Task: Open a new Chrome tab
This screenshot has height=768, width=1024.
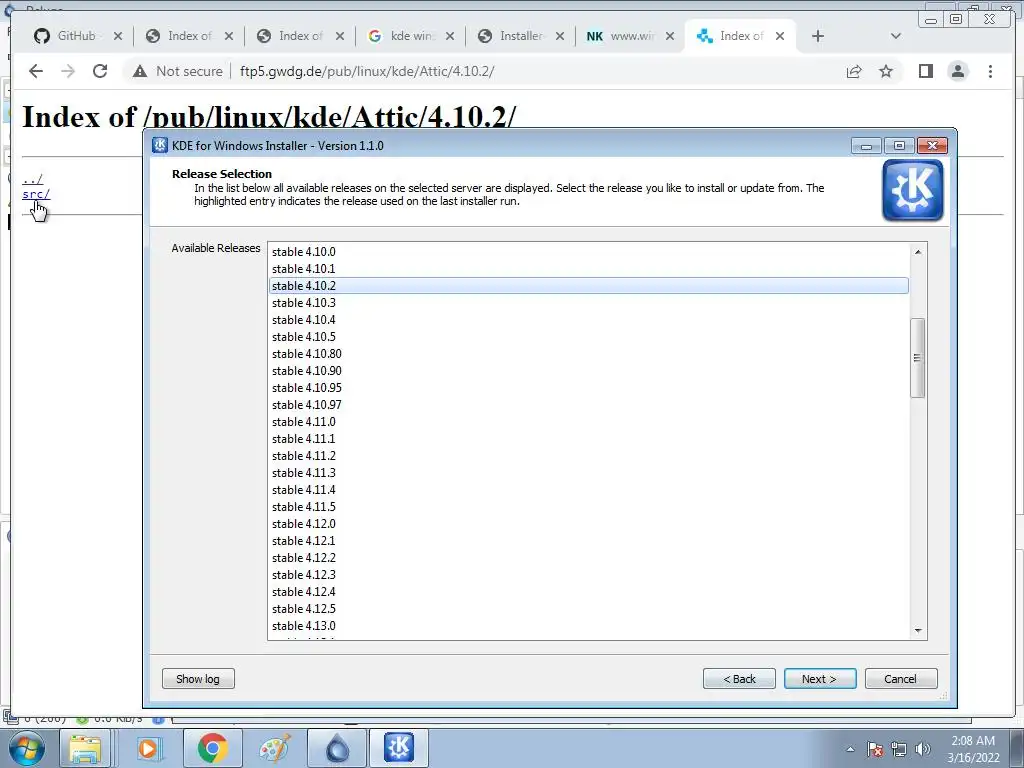Action: coord(818,36)
